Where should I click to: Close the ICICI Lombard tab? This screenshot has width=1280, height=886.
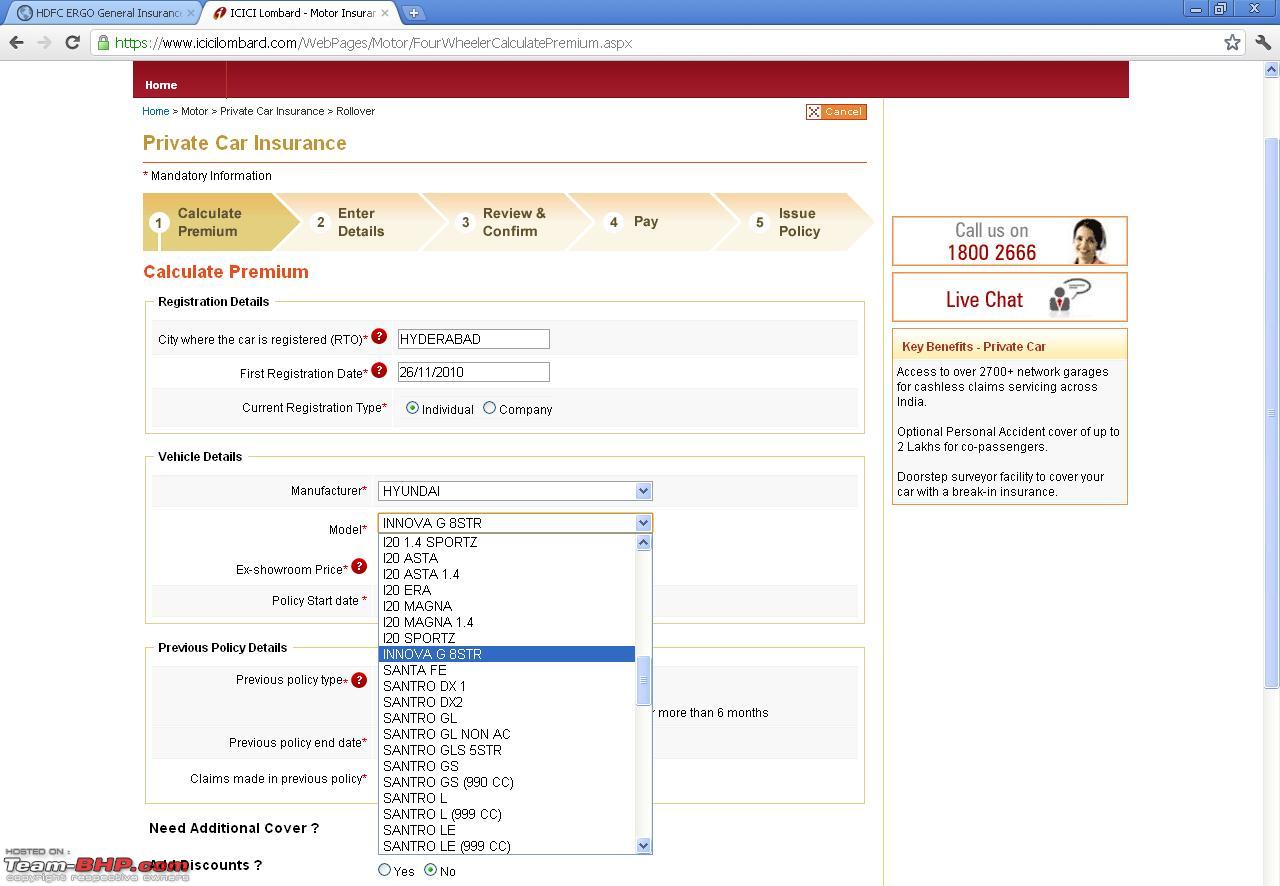pos(384,13)
